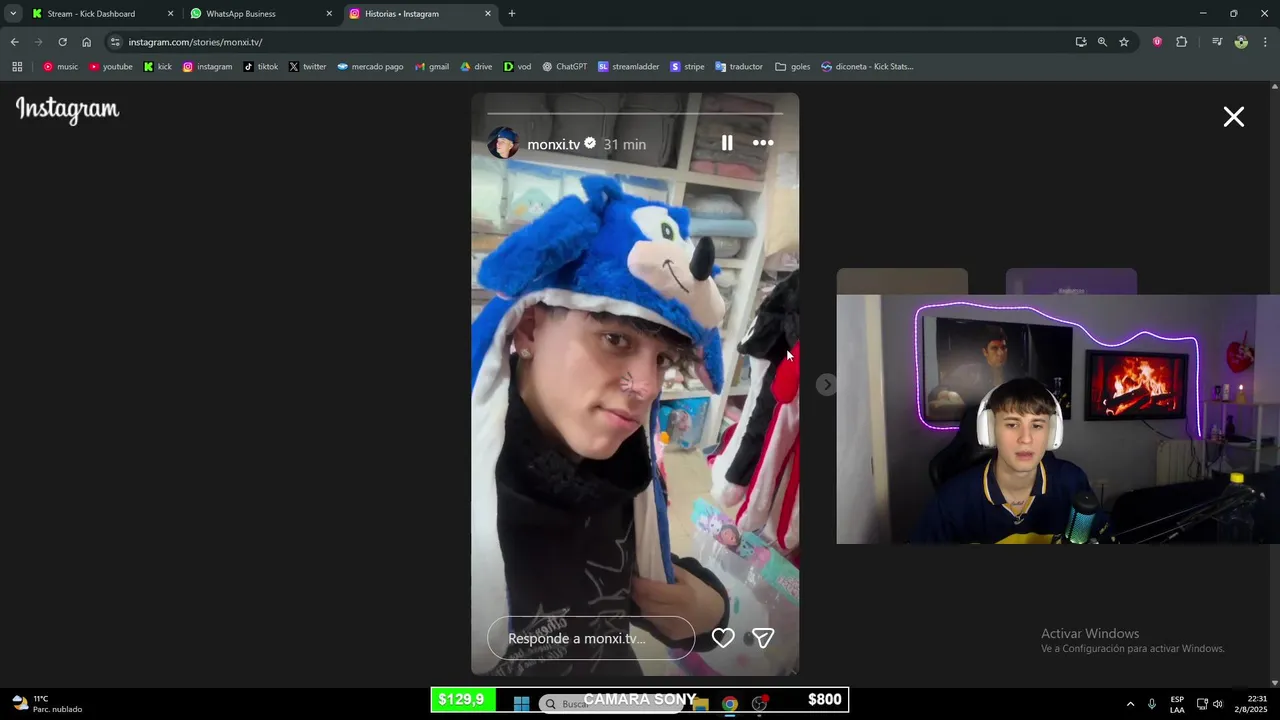
Task: Go back in browser history
Action: pos(14,42)
